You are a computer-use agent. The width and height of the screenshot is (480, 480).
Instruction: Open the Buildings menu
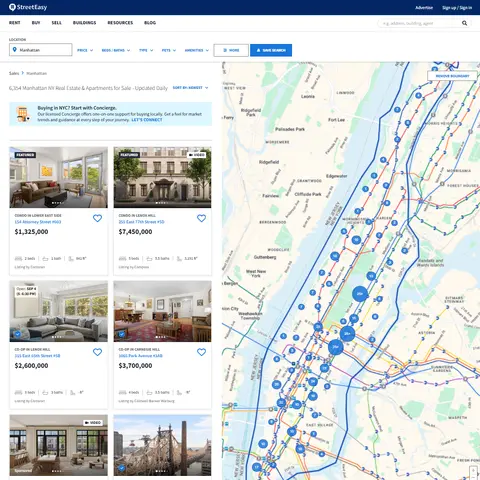84,23
